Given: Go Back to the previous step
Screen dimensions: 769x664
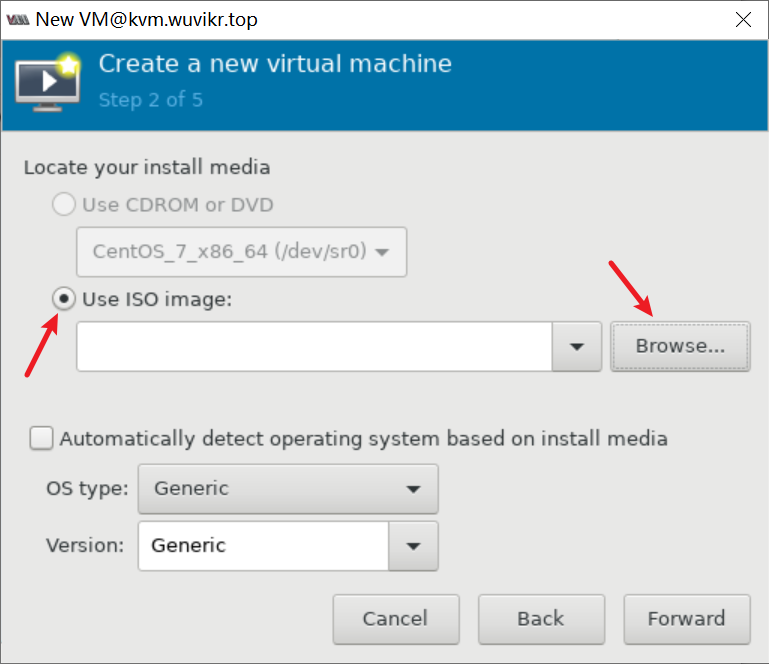Looking at the screenshot, I should pos(541,619).
